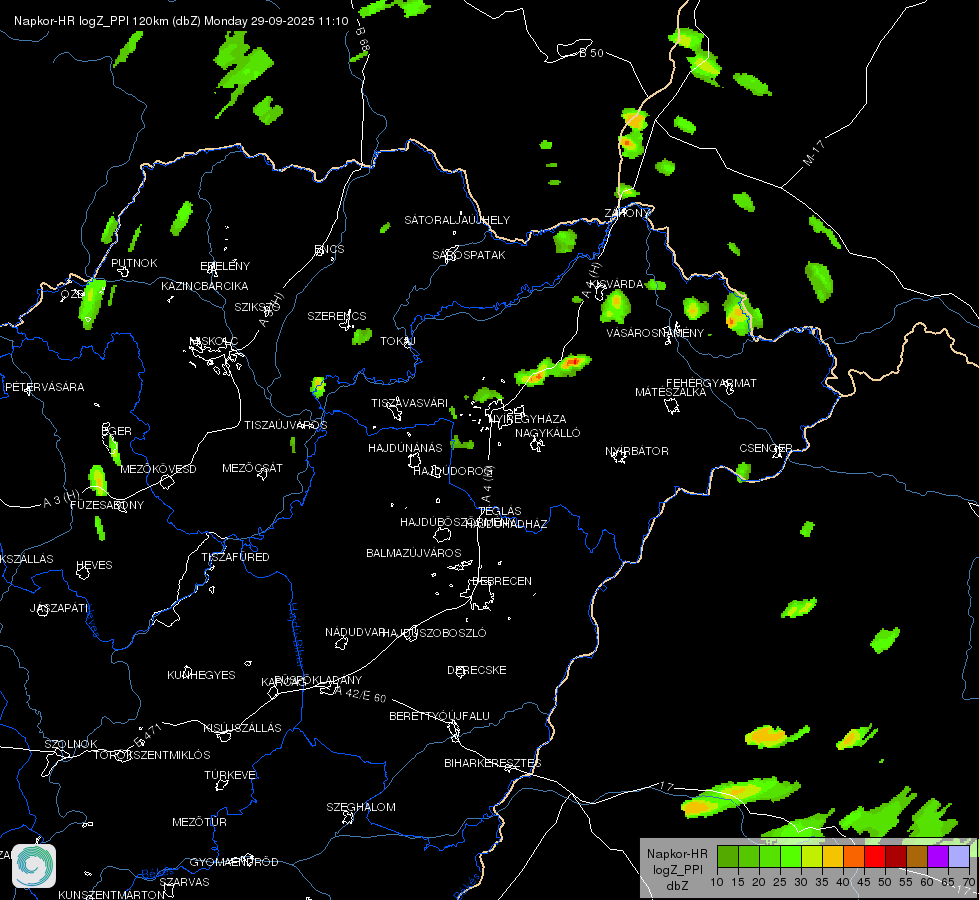The image size is (979, 900).
Task: Select the 40-45 dBZ orange legend swatch
Action: coord(854,857)
